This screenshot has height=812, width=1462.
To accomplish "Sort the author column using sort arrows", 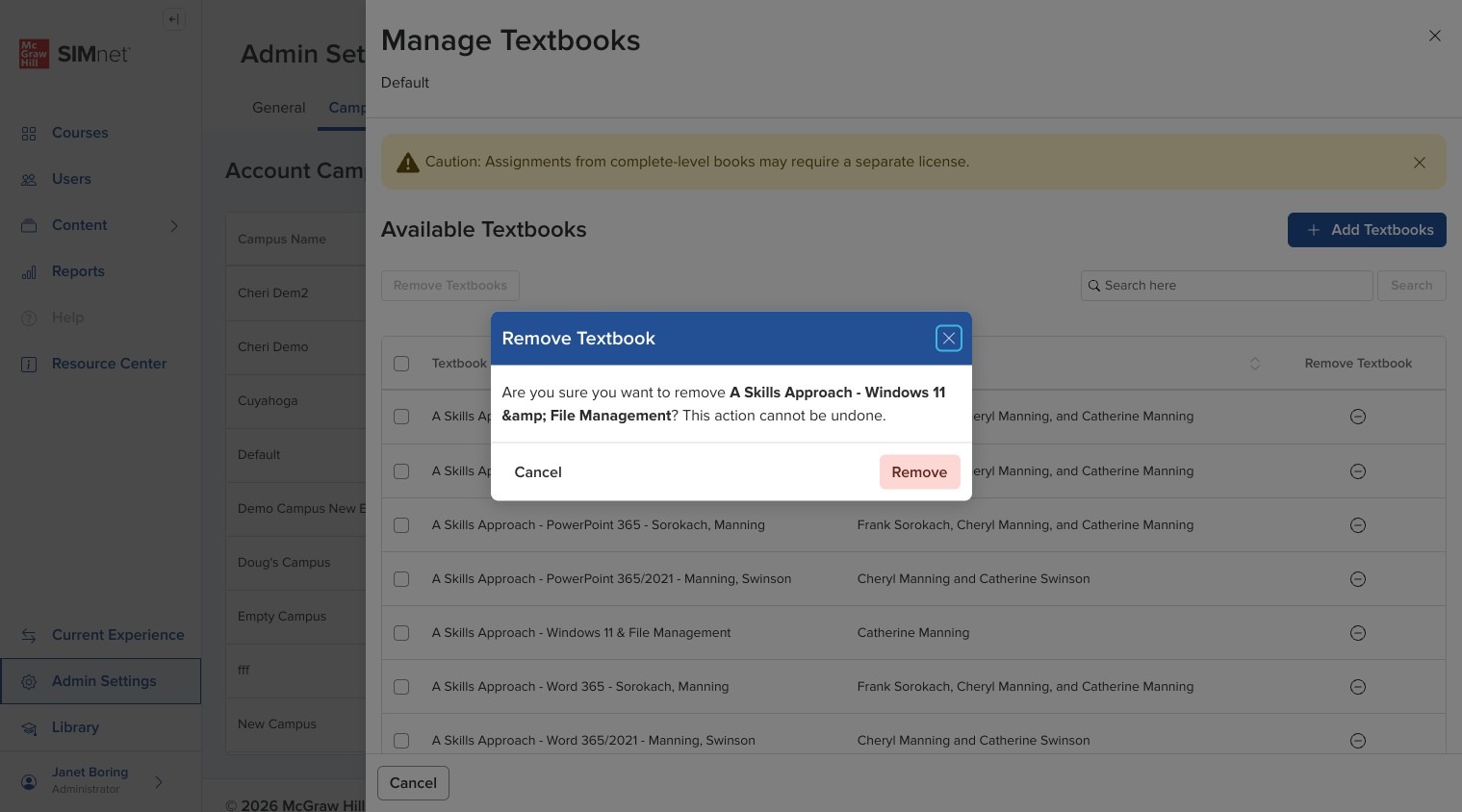I will point(1255,364).
